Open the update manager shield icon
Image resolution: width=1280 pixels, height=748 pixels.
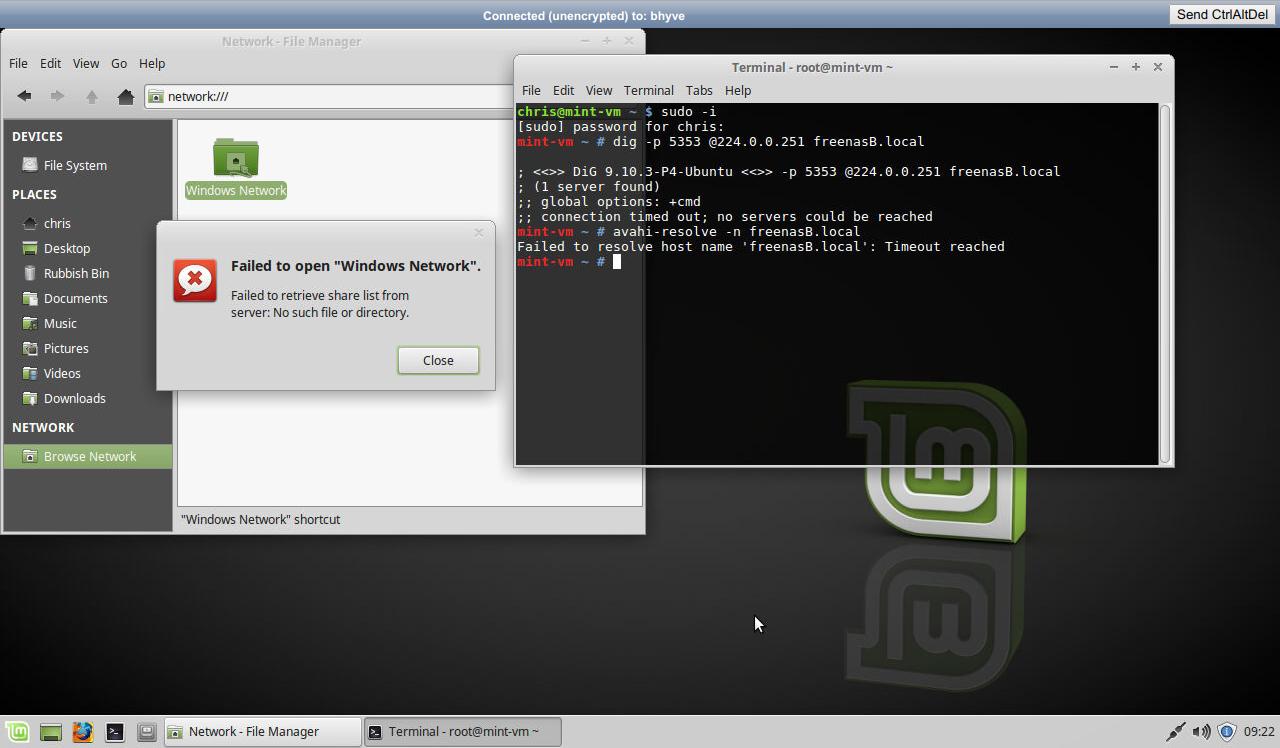coord(1227,732)
